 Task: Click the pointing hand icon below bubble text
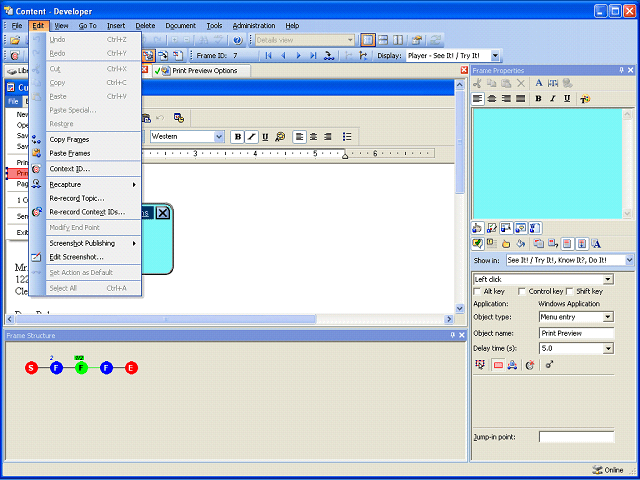pos(477,228)
